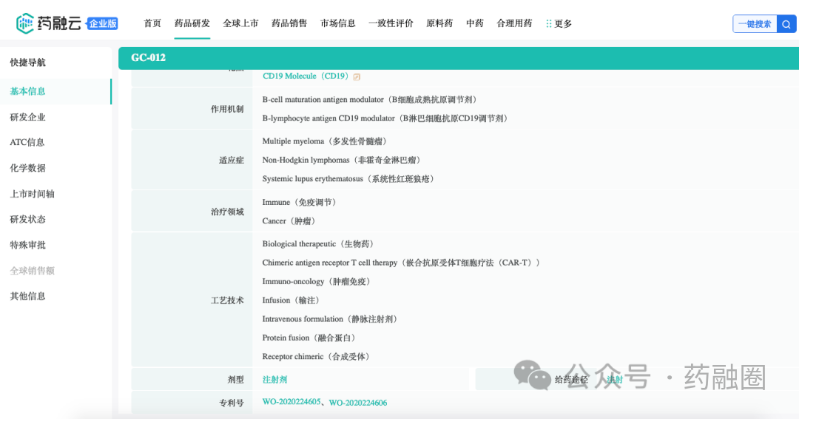The image size is (827, 428).
Task: Open patent WO-2020224605 link
Action: click(291, 402)
